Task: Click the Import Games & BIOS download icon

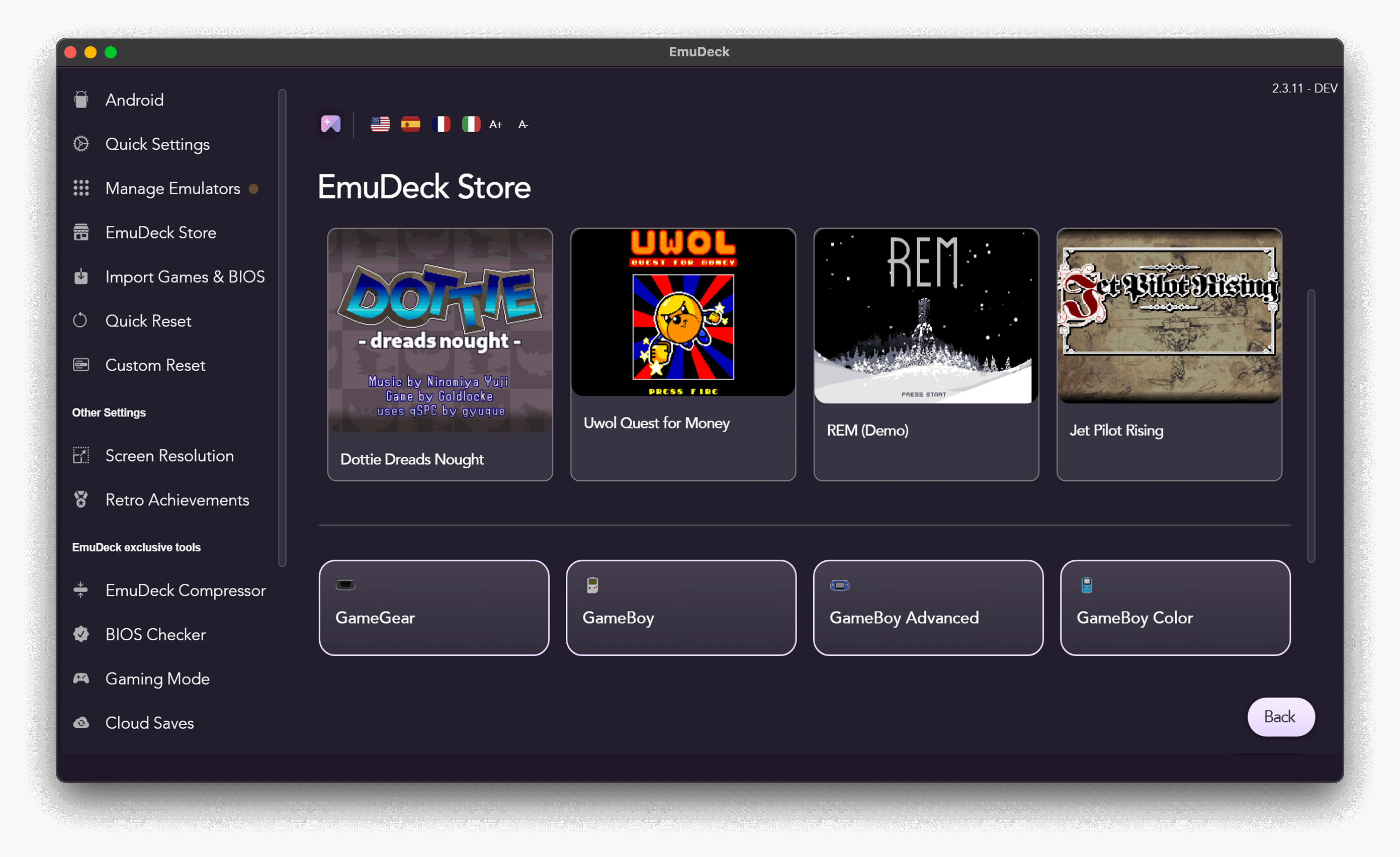Action: 81,277
